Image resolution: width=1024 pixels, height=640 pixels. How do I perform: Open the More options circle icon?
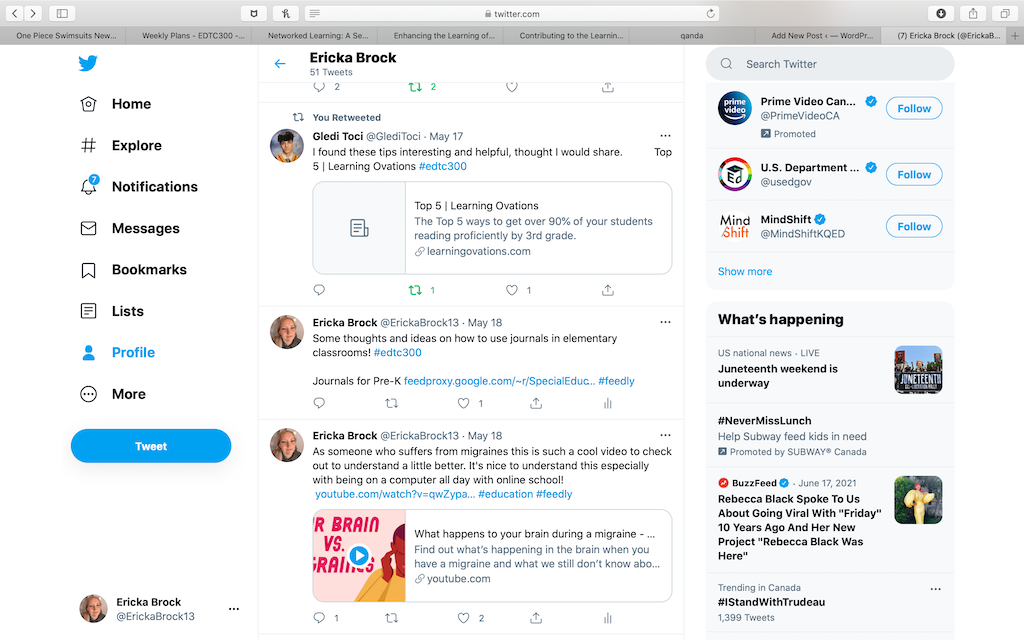88,394
